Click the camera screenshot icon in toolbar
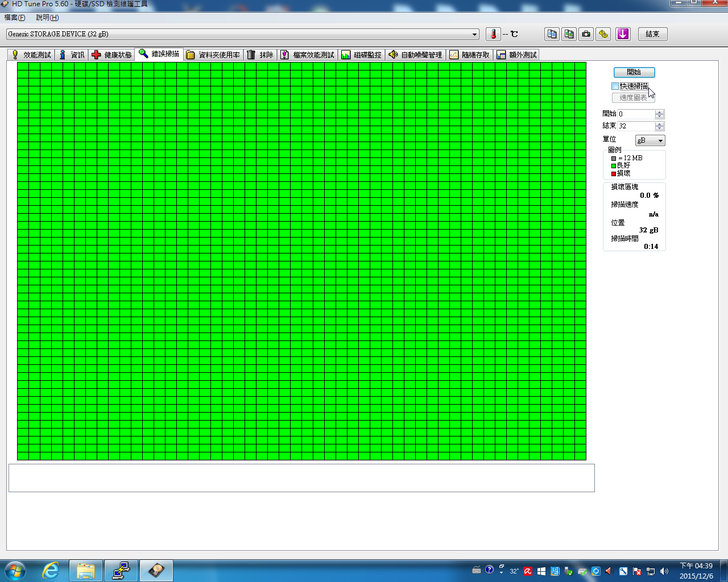The height and width of the screenshot is (582, 728). pos(586,33)
